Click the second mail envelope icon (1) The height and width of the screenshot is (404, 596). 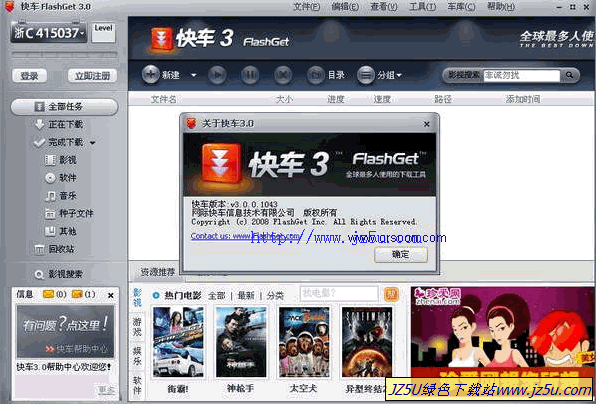(x=77, y=294)
